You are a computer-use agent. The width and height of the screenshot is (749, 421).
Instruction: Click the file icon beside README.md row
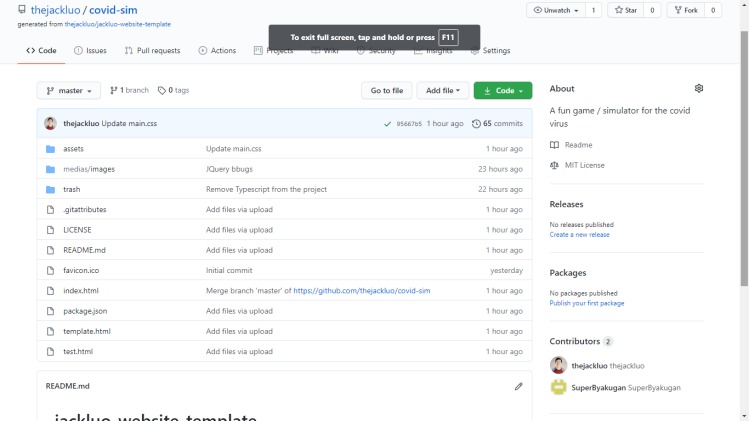coord(50,250)
